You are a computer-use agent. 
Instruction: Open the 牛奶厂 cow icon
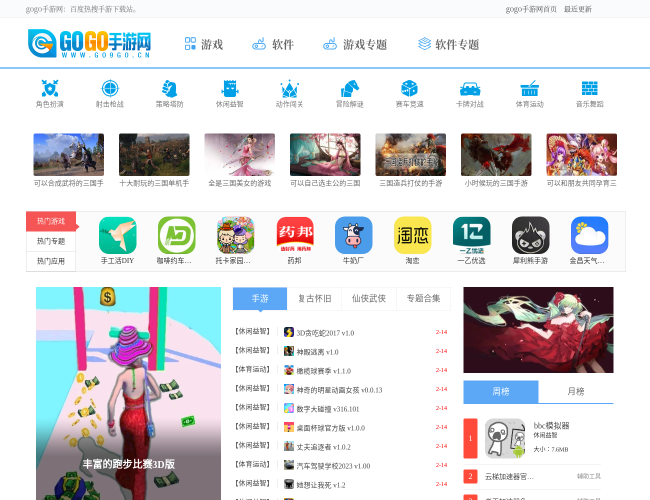click(x=354, y=235)
